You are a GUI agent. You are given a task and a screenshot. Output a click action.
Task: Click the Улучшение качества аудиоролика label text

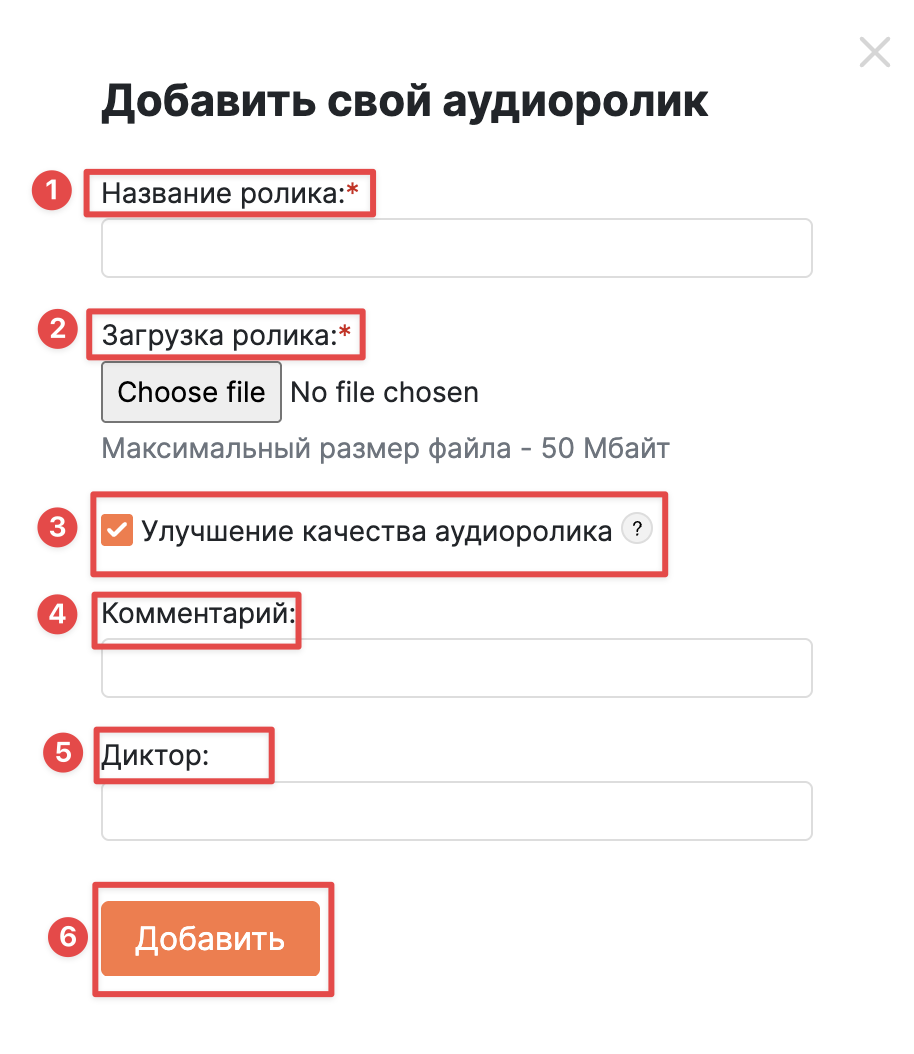pos(376,531)
